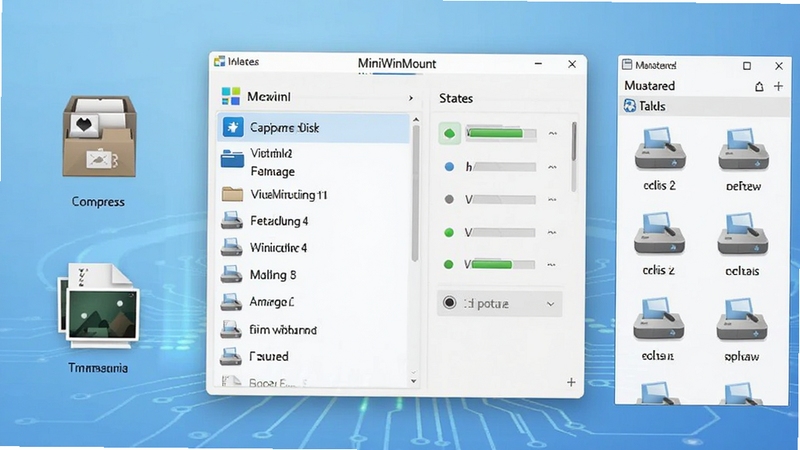Click the up arrow of the drive list scrollbar
This screenshot has width=800, height=450.
click(416, 120)
